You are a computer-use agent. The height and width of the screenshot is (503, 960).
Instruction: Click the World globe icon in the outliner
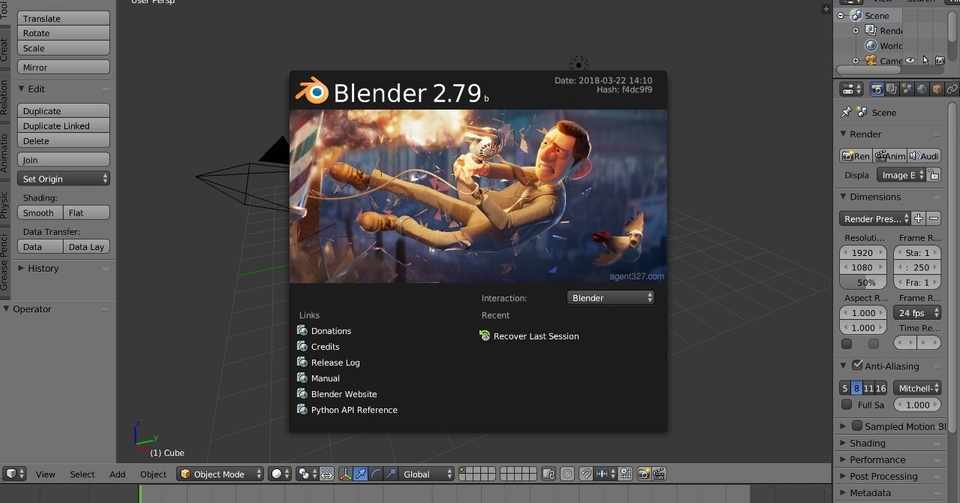tap(871, 45)
